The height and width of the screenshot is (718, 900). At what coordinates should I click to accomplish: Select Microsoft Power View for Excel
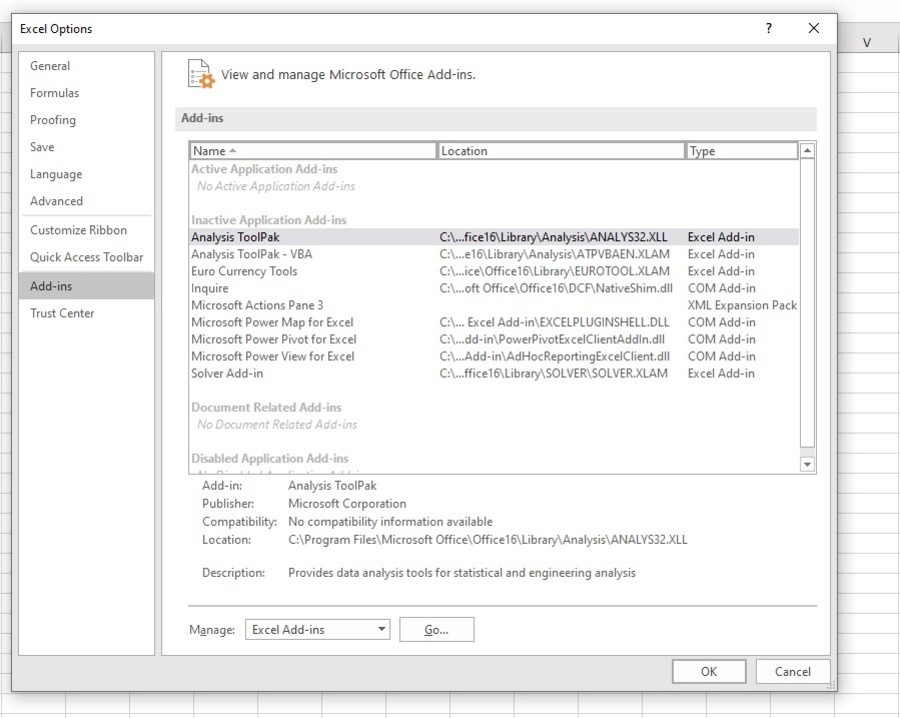(494, 356)
